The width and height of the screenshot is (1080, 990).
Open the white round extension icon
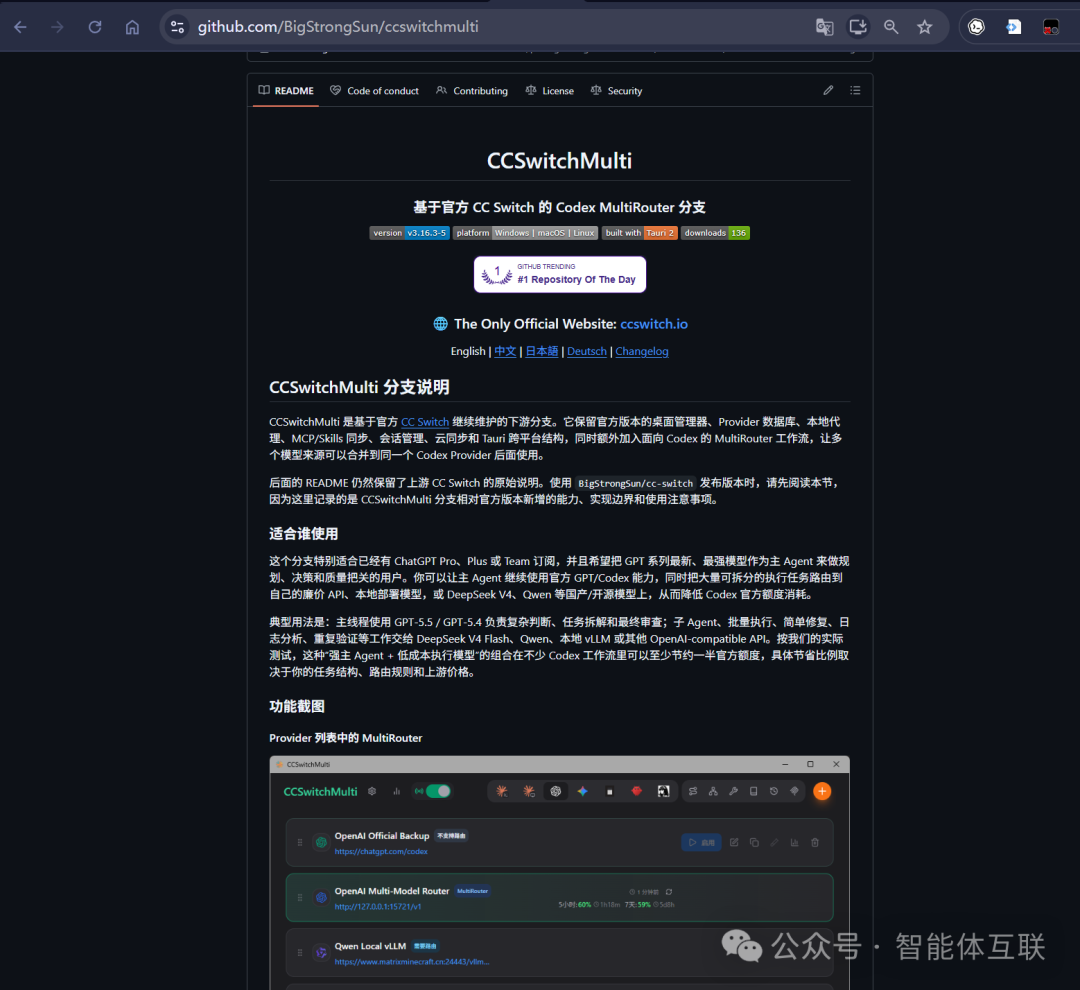pos(976,27)
